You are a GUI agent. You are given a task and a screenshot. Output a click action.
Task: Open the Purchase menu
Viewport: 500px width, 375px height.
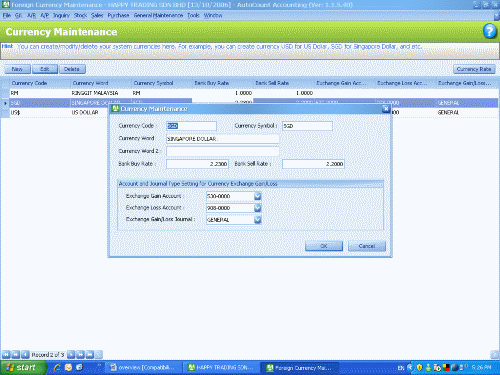pyautogui.click(x=118, y=15)
